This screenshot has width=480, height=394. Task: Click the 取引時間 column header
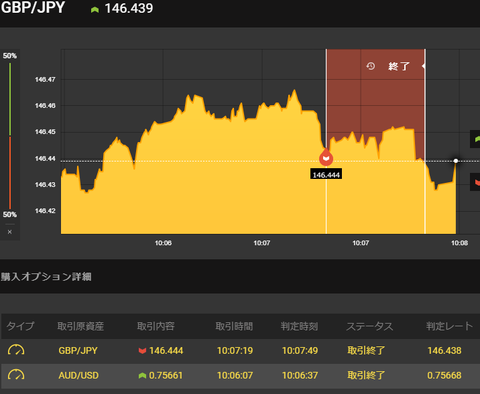(x=234, y=326)
